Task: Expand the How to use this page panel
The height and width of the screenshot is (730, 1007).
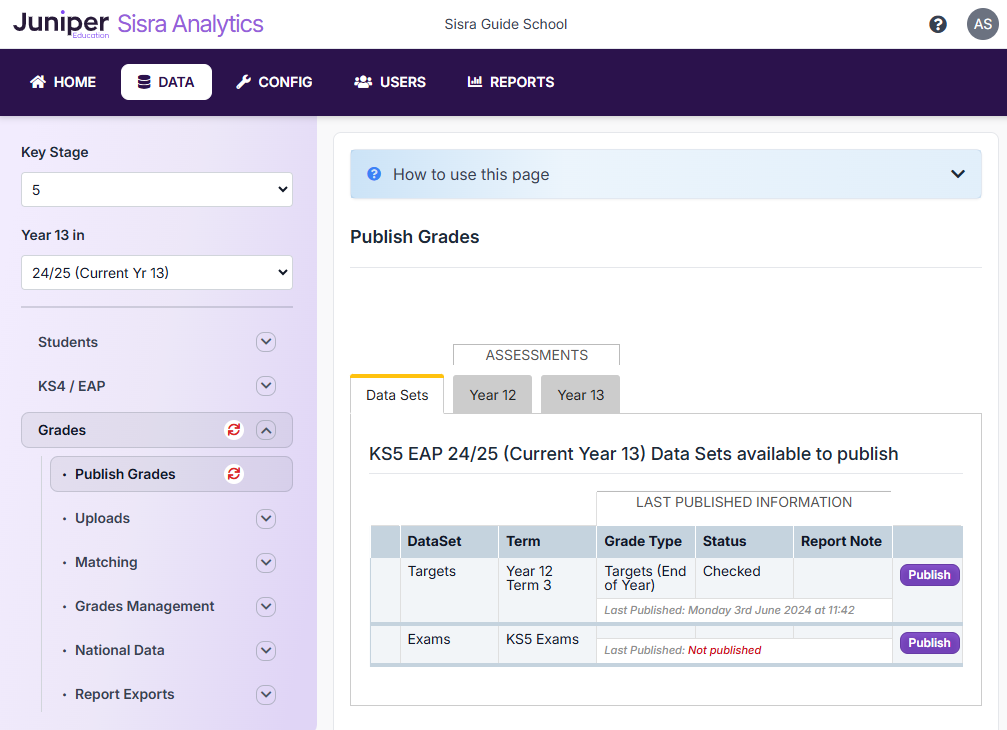Action: point(957,174)
